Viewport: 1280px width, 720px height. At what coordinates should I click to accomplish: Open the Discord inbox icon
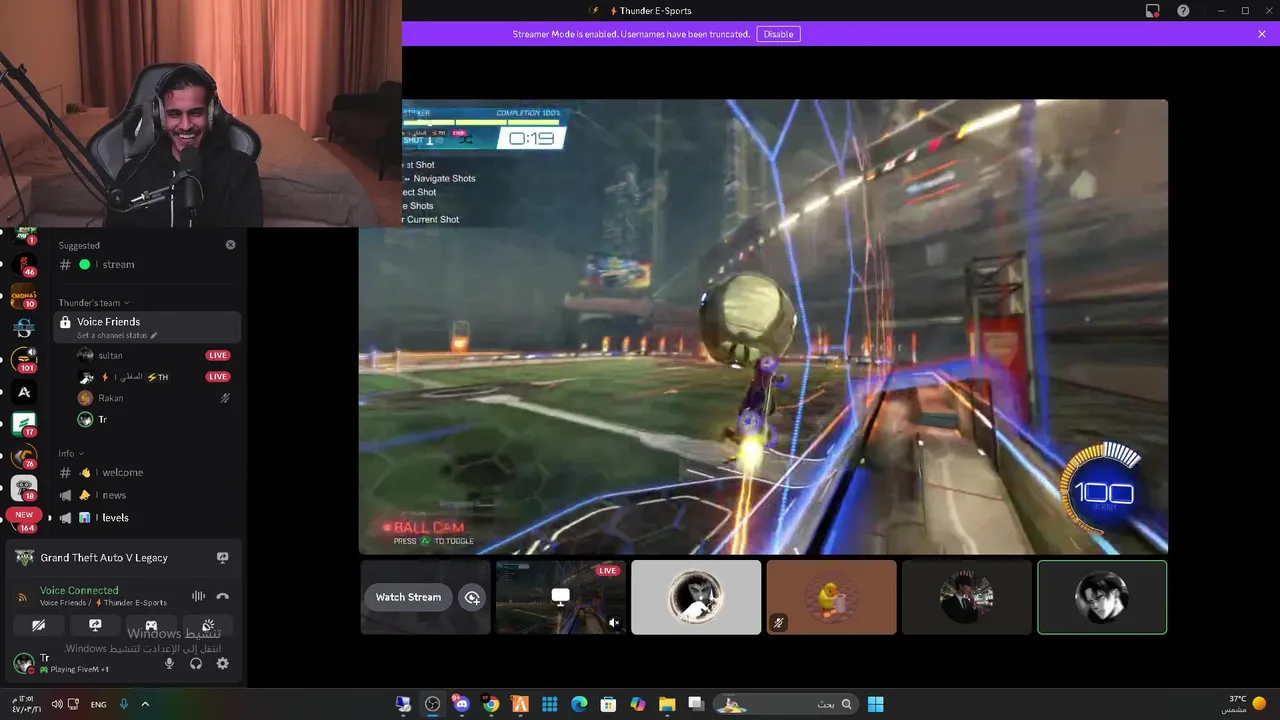click(1152, 11)
